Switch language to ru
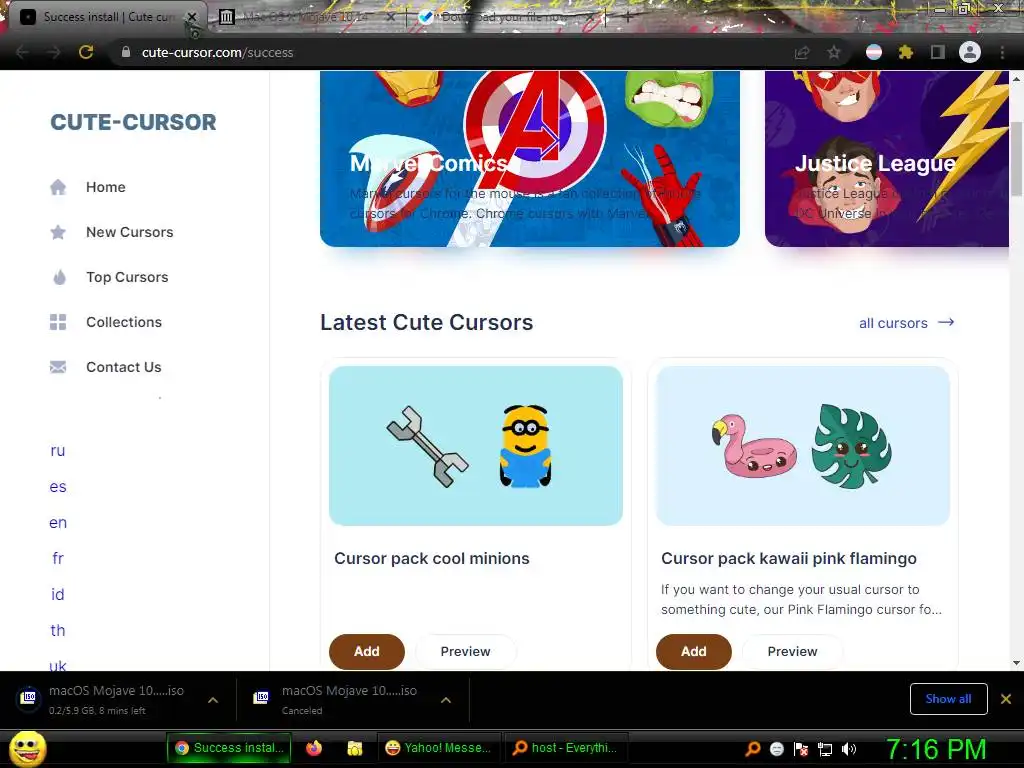 click(57, 451)
